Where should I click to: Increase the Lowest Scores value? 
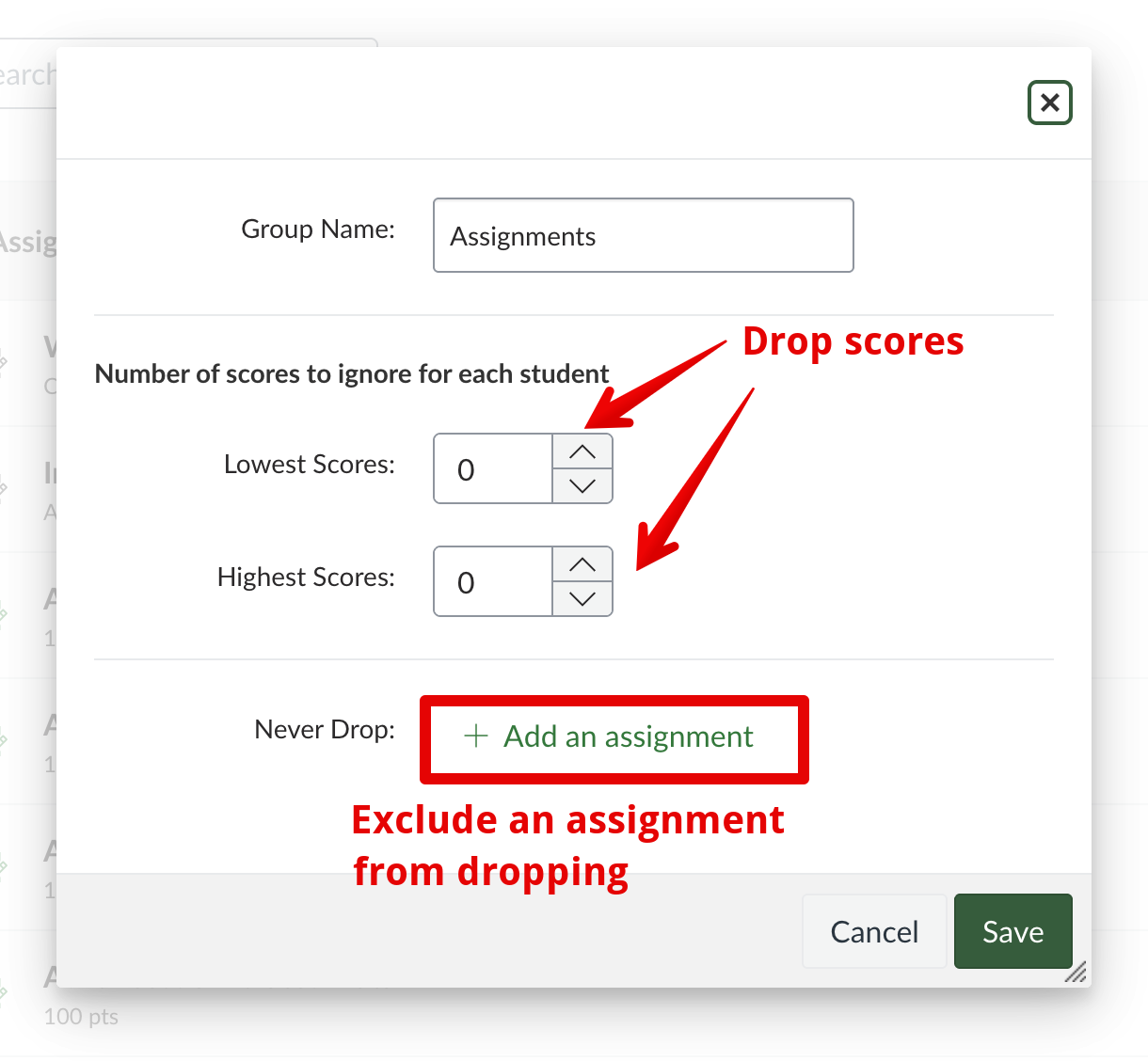click(x=582, y=451)
